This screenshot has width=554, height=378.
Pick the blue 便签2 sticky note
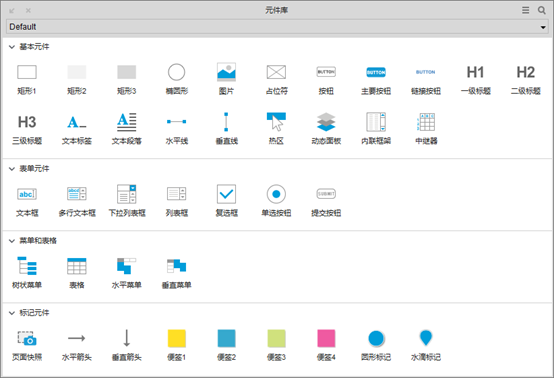(226, 345)
